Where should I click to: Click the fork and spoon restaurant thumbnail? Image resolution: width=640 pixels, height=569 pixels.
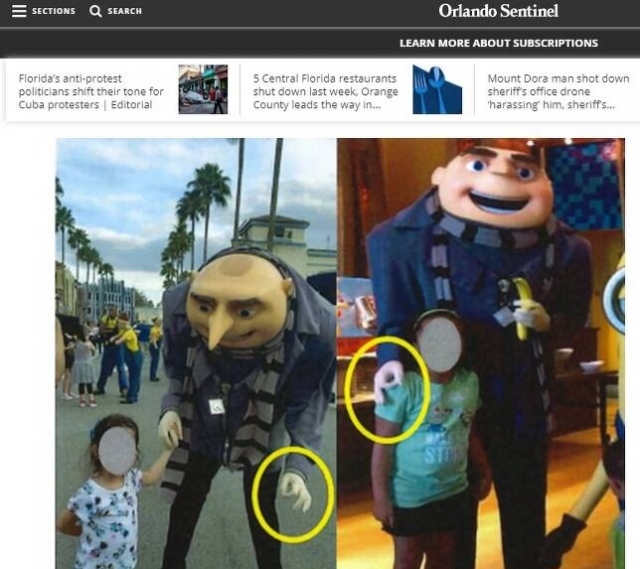[437, 89]
